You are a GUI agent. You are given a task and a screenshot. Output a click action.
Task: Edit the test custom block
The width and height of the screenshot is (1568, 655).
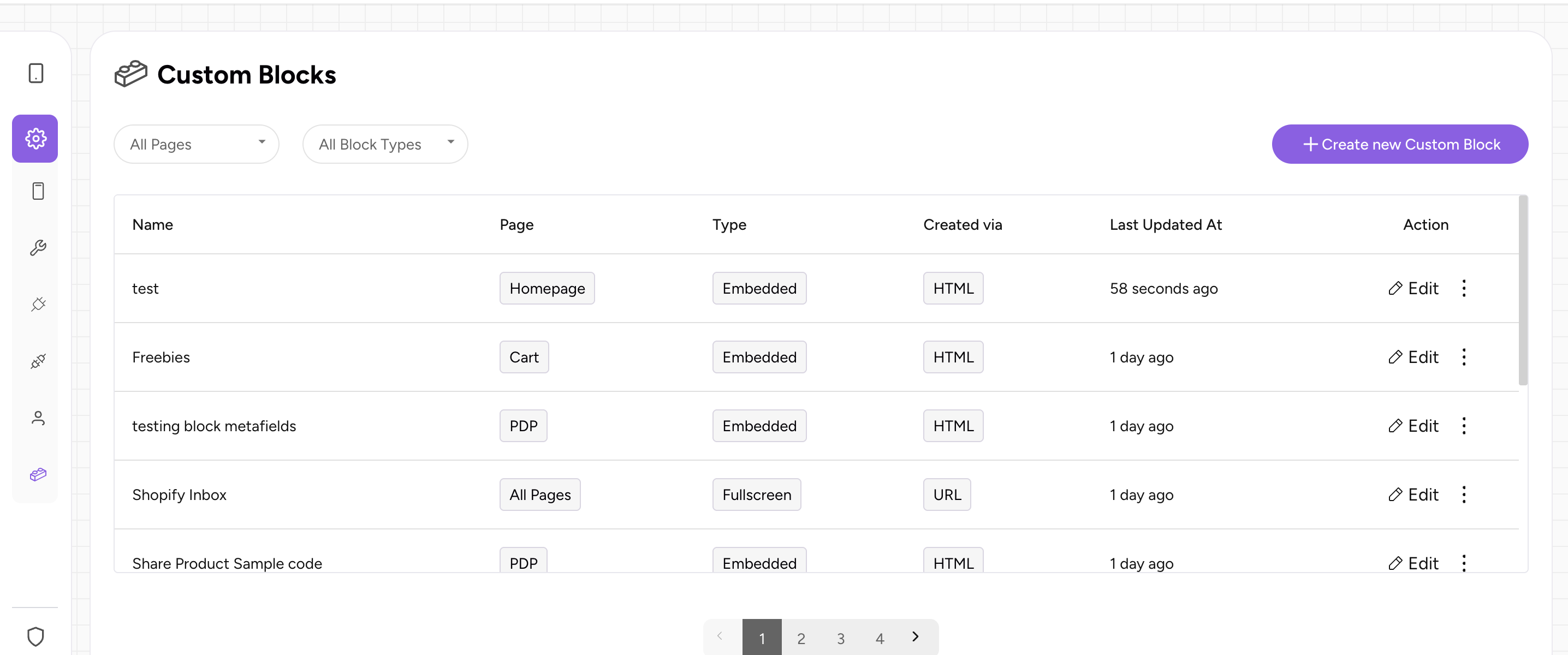coord(1413,289)
